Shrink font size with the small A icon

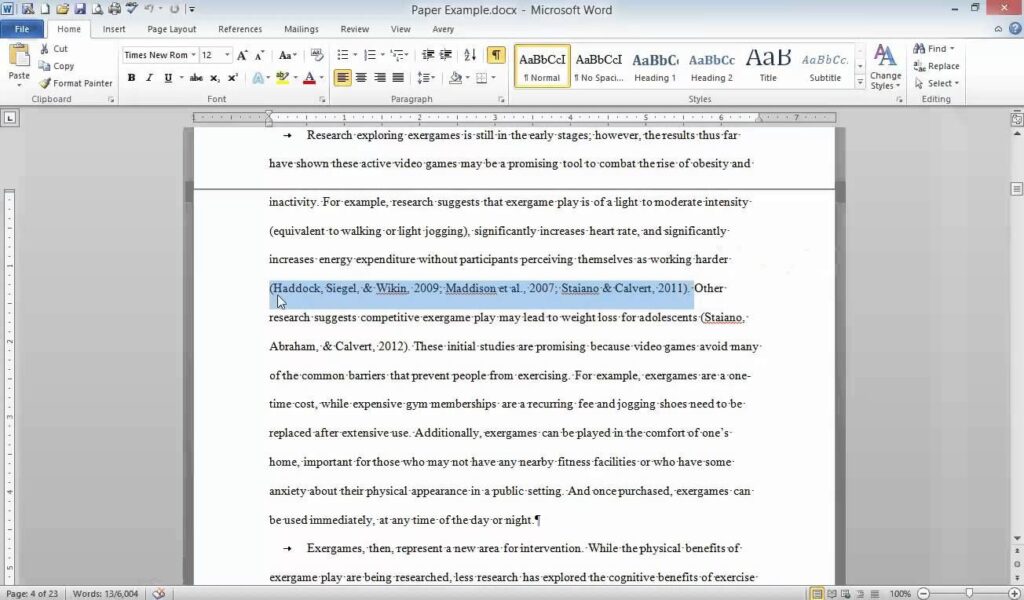259,55
